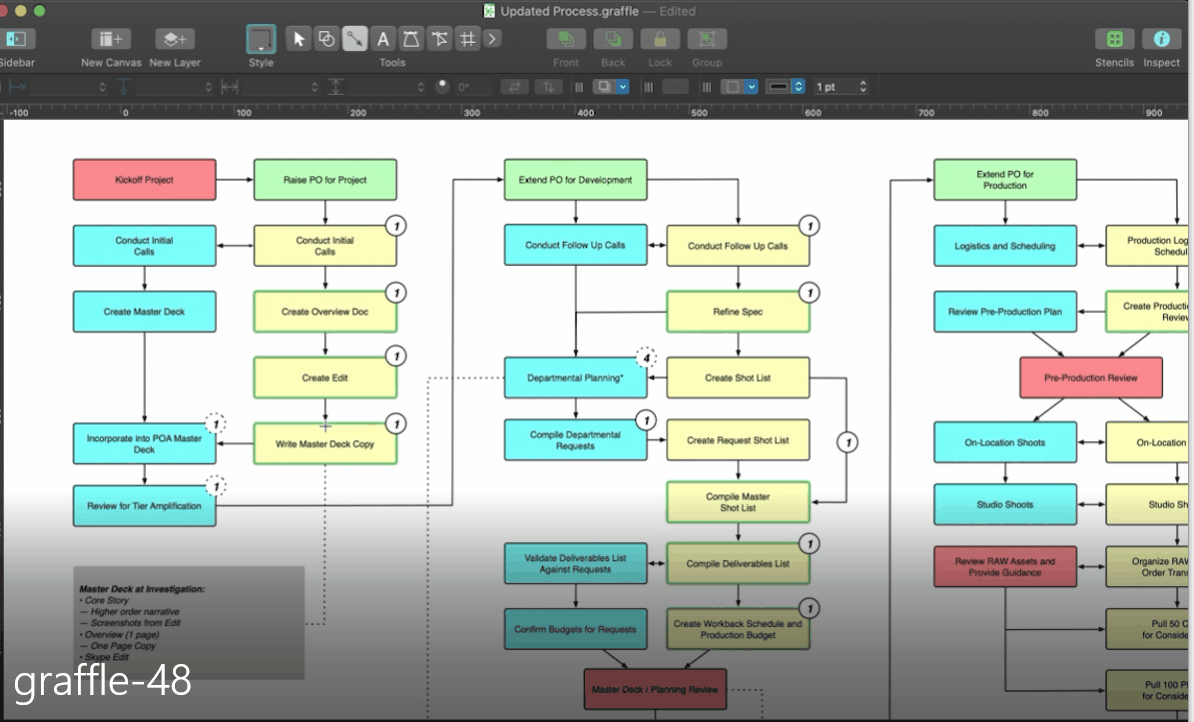Screen dimensions: 1194x722
Task: Select the Selection arrow tool
Action: (x=298, y=39)
